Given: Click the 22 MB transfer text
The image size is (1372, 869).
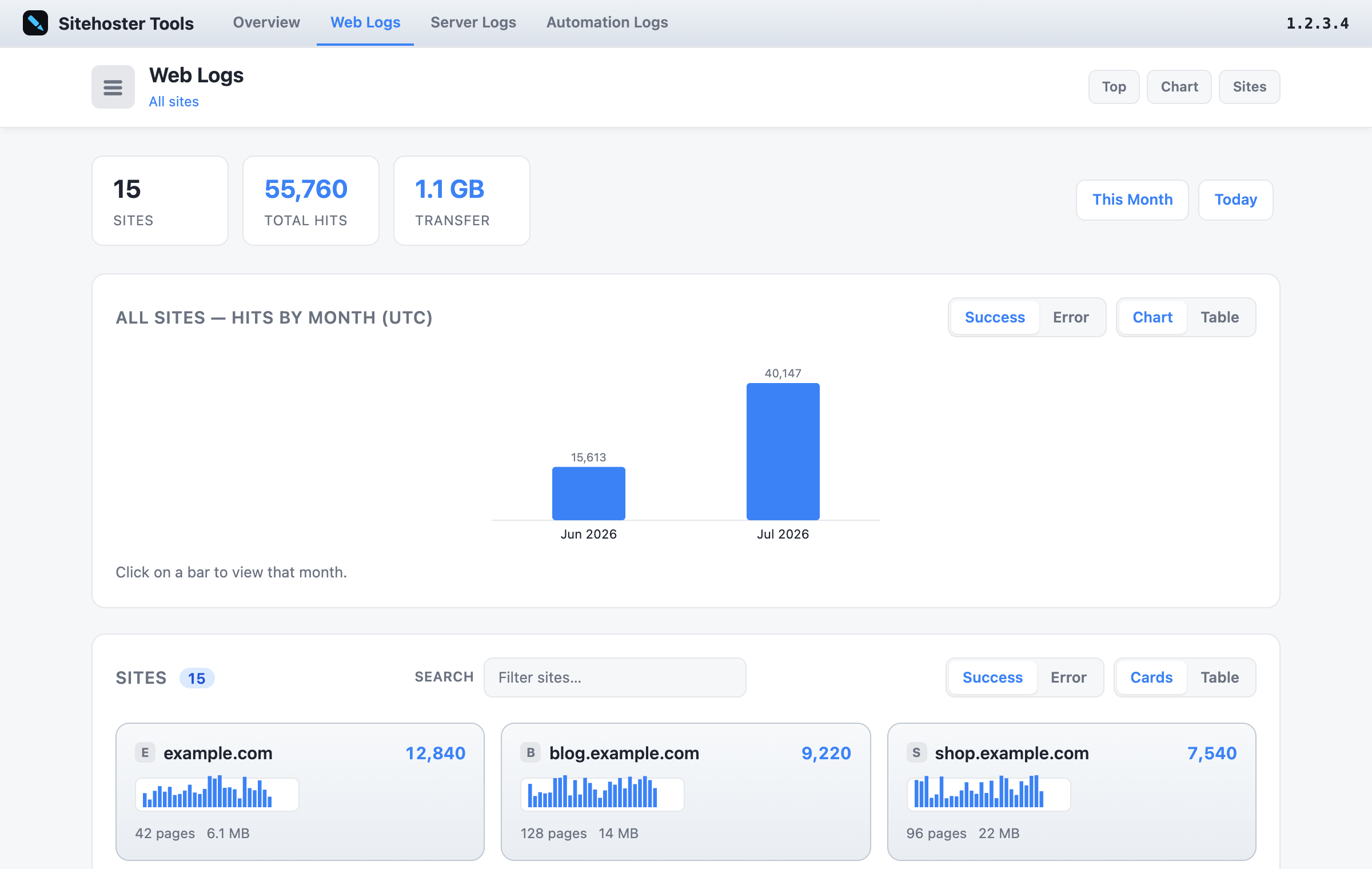Looking at the screenshot, I should coord(999,834).
